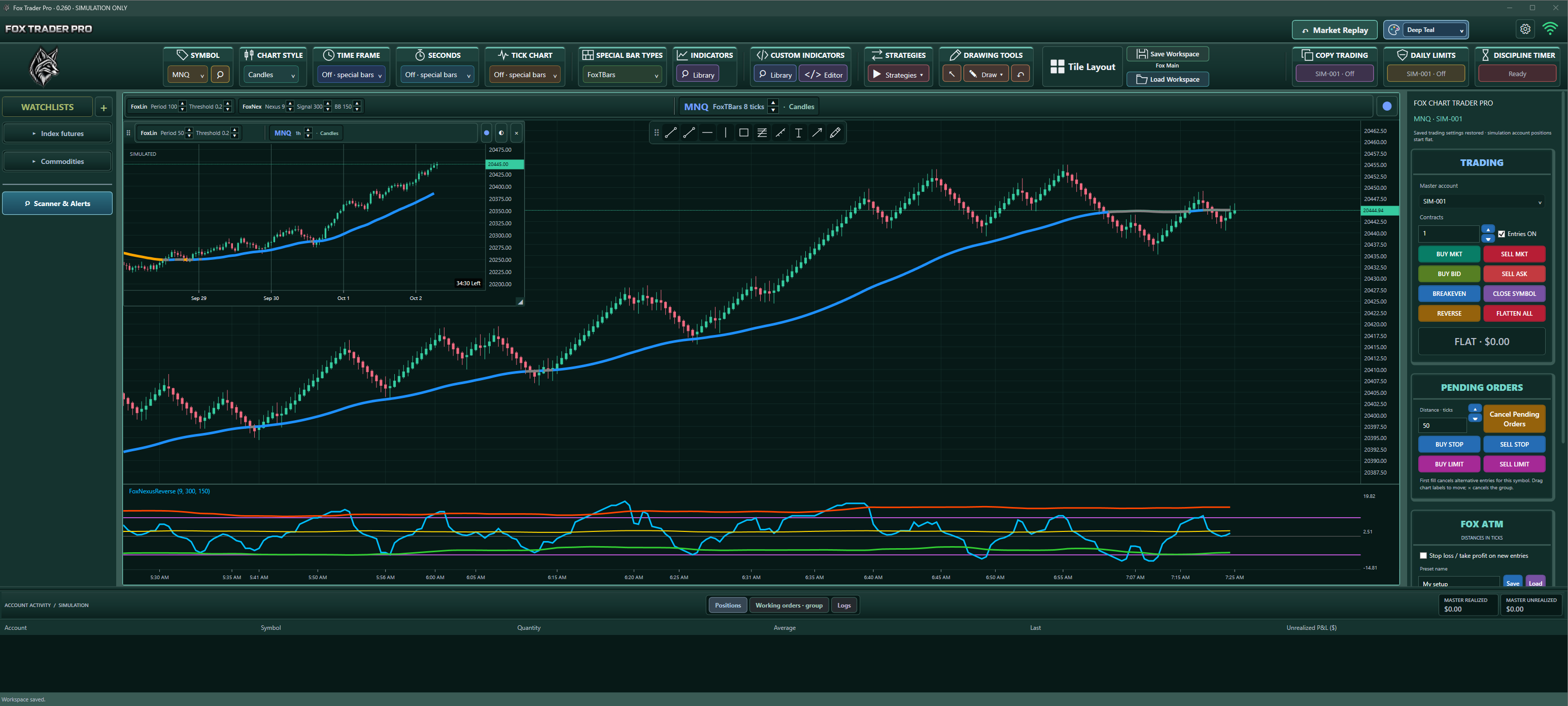The height and width of the screenshot is (706, 1568).
Task: Select the horizontal line drawing tool
Action: [x=707, y=132]
